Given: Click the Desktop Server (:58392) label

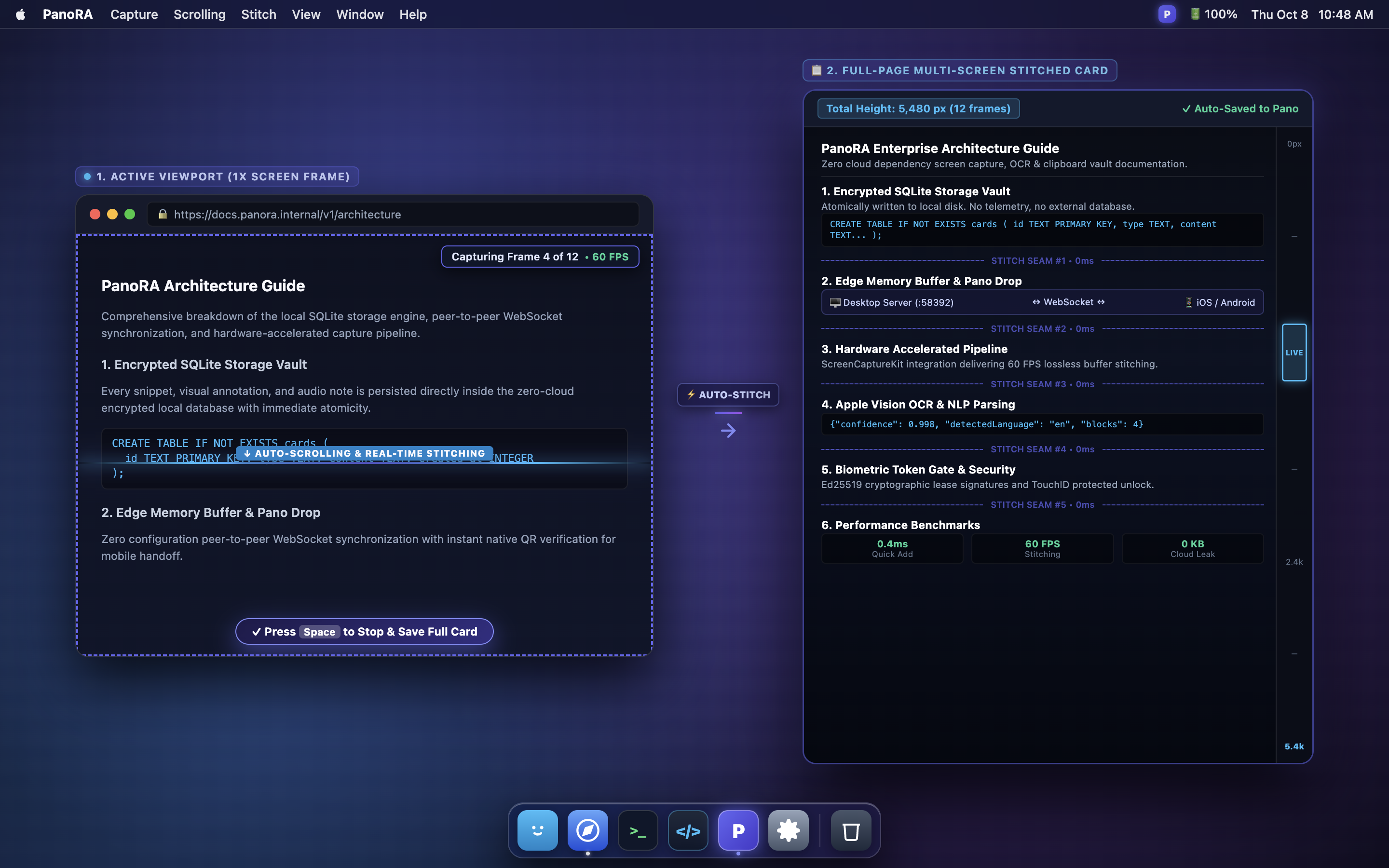Looking at the screenshot, I should coord(891,302).
